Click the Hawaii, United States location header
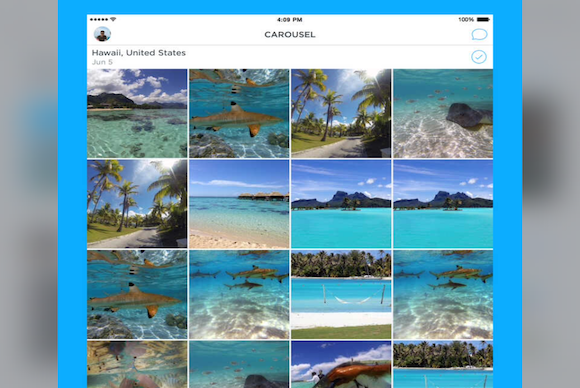The height and width of the screenshot is (388, 580). click(139, 53)
